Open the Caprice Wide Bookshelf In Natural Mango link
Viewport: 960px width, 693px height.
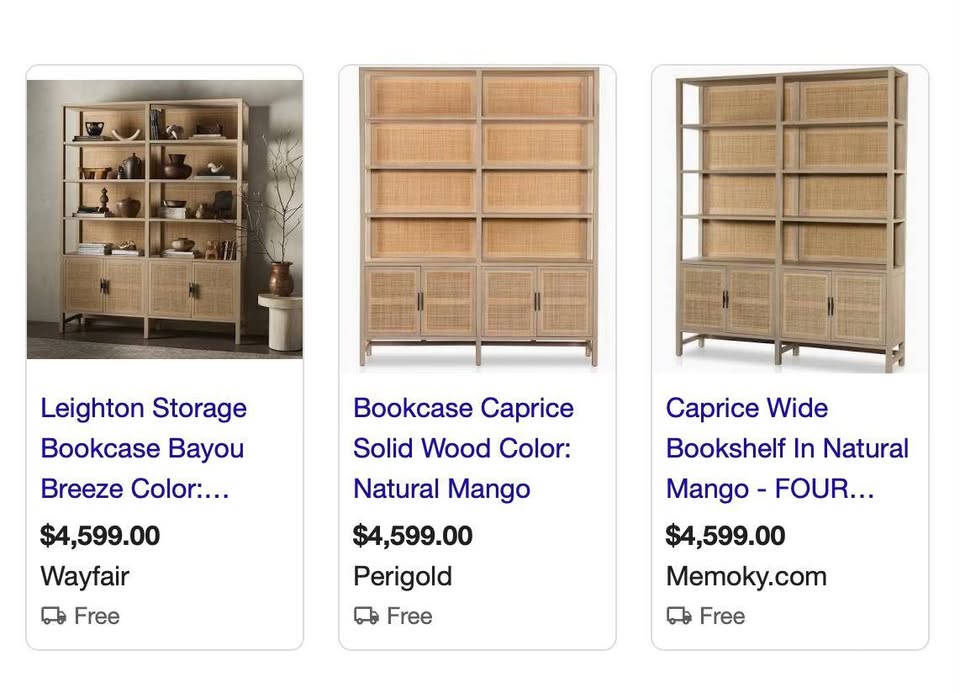[787, 448]
